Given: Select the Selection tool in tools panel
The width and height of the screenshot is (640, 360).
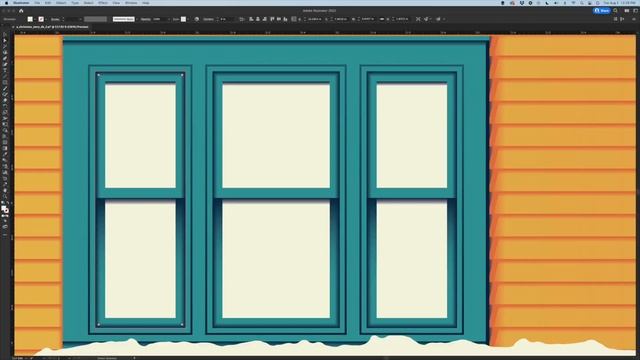Looking at the screenshot, I should [x=5, y=35].
